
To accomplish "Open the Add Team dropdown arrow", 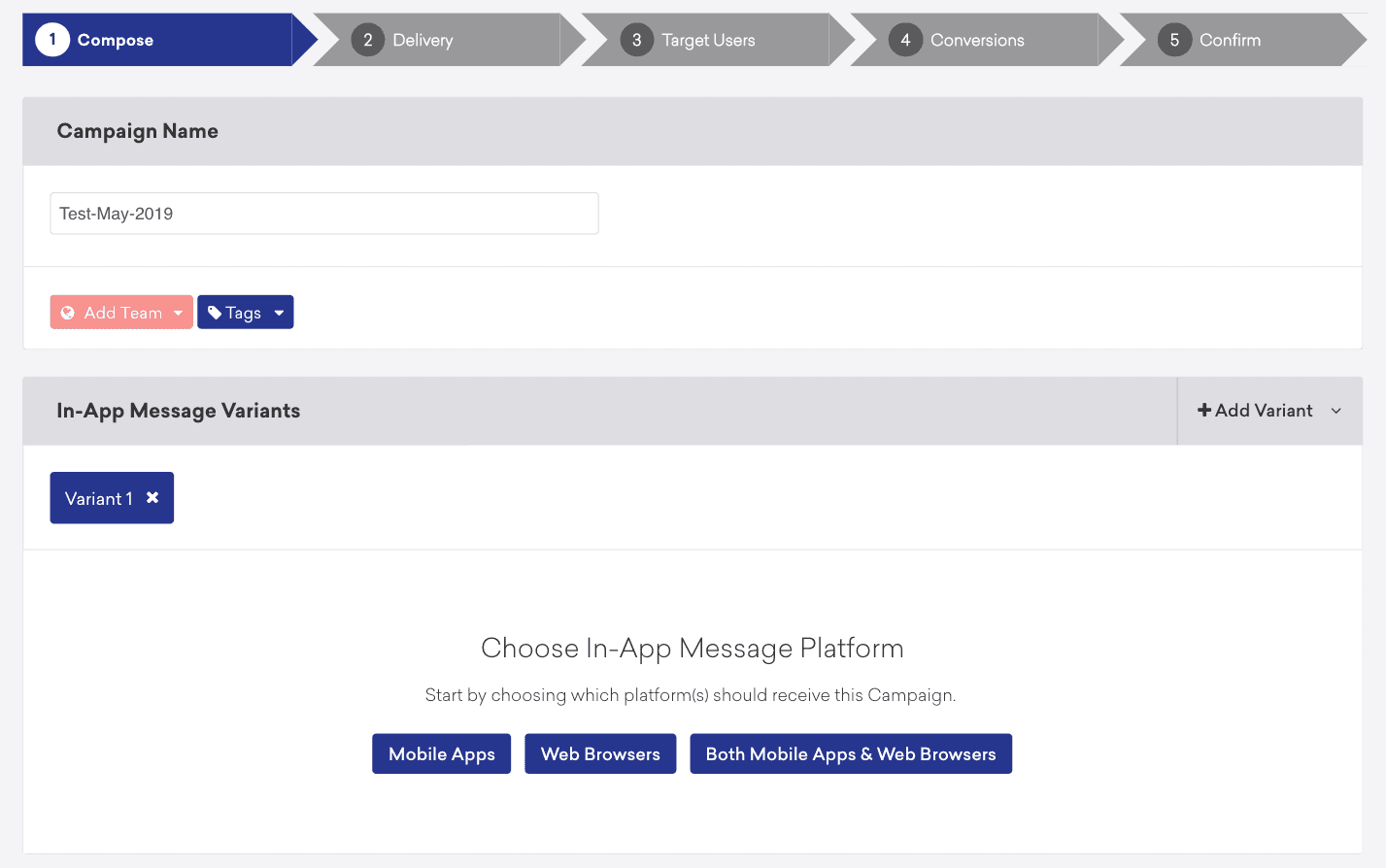I will click(179, 313).
